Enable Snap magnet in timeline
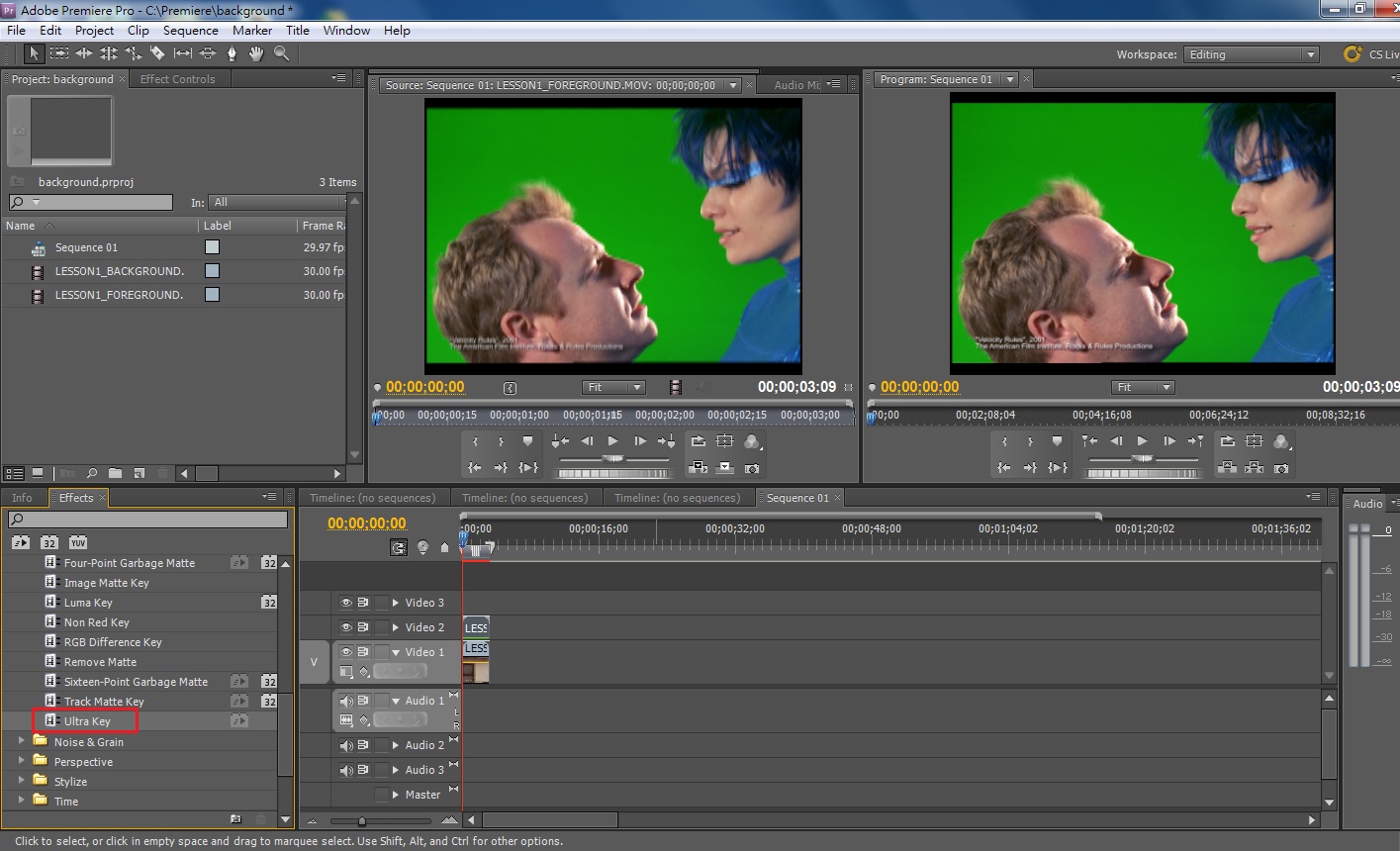The image size is (1400, 851). [x=399, y=547]
